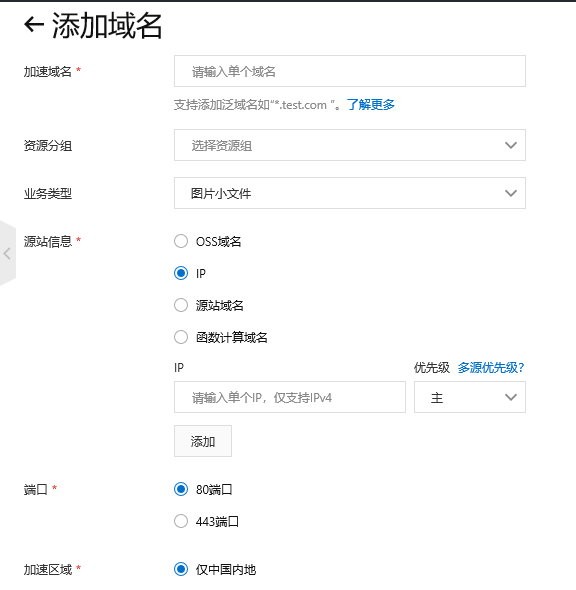The height and width of the screenshot is (590, 576).
Task: Expand the left sidebar collapse handle
Action: 8,253
